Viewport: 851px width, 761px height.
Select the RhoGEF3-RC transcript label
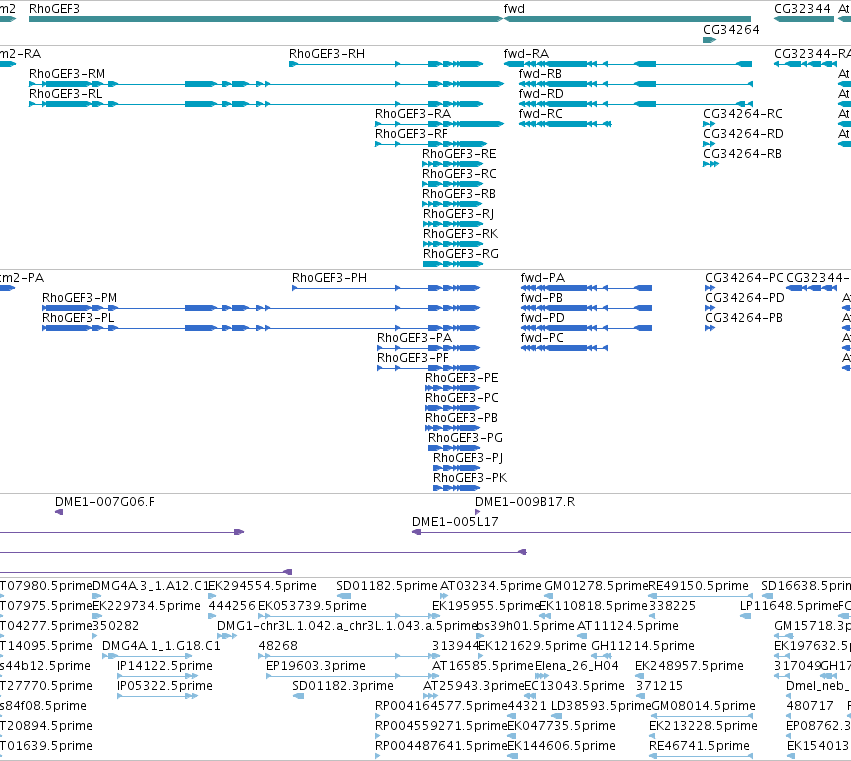[x=460, y=174]
